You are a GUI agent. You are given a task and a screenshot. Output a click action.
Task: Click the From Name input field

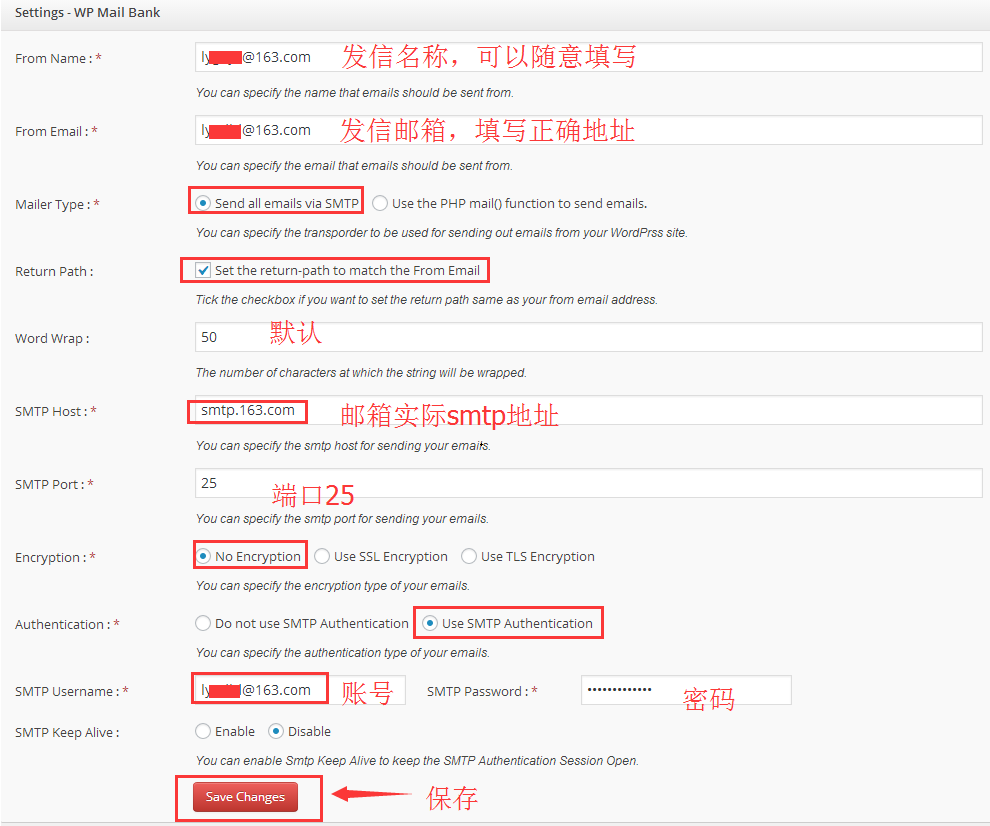pyautogui.click(x=400, y=57)
